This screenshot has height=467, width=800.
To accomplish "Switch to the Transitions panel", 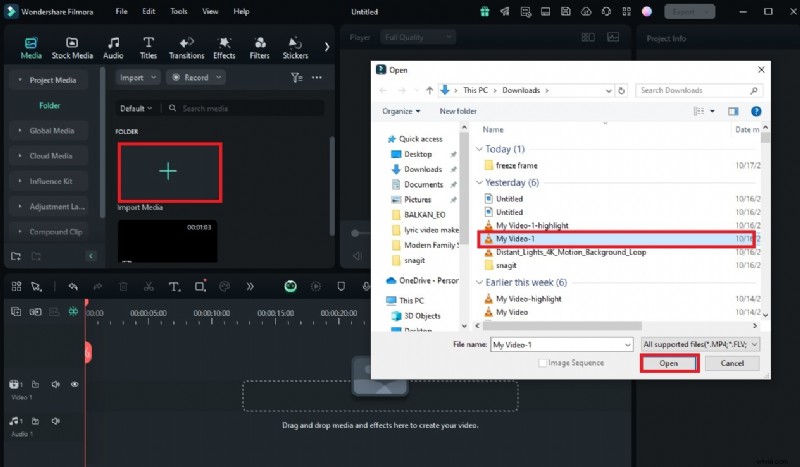I will [x=186, y=47].
